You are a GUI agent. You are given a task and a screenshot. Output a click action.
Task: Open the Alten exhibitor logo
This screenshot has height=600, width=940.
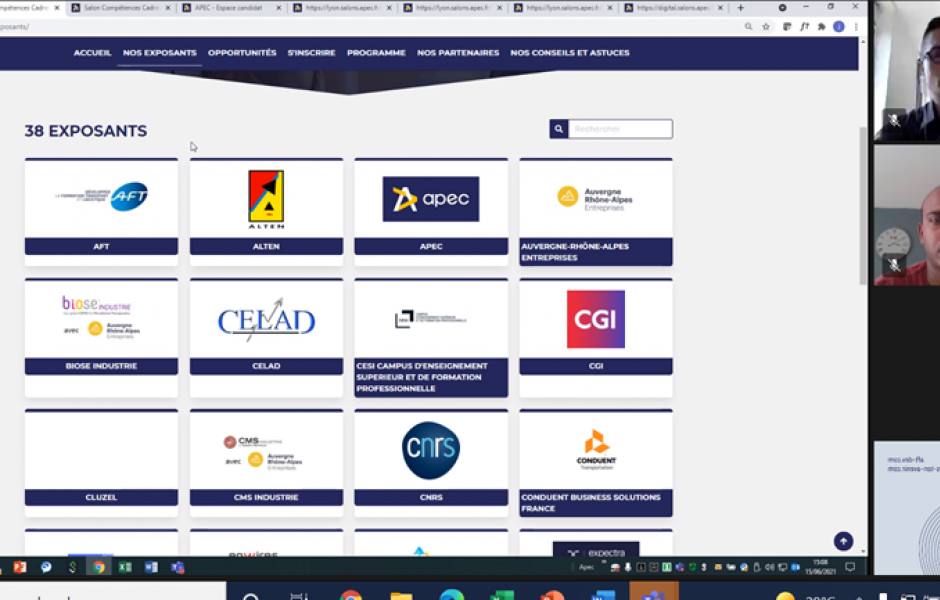(x=266, y=199)
